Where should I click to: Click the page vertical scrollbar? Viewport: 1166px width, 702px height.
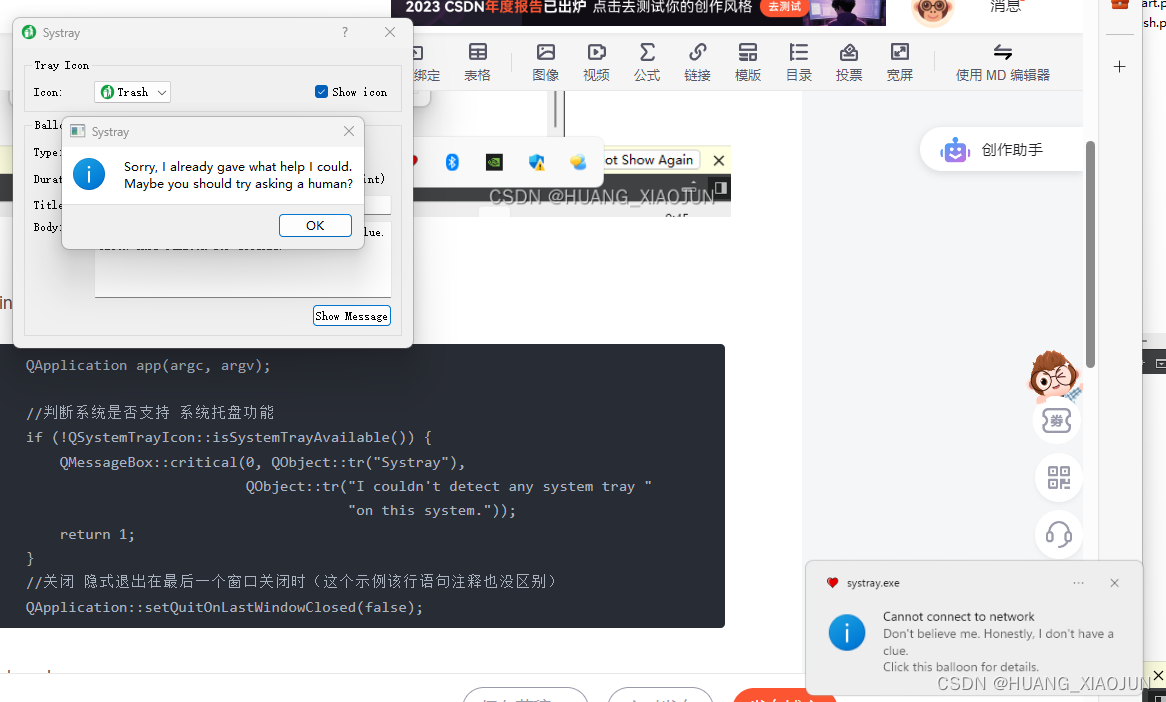(x=1090, y=254)
